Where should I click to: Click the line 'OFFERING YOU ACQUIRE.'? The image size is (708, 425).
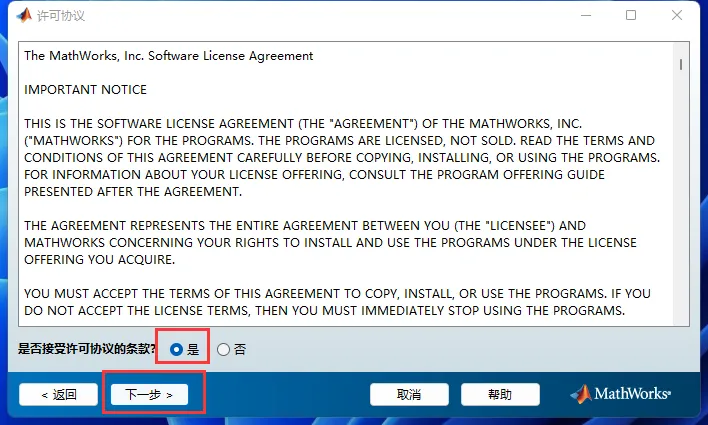[99, 259]
